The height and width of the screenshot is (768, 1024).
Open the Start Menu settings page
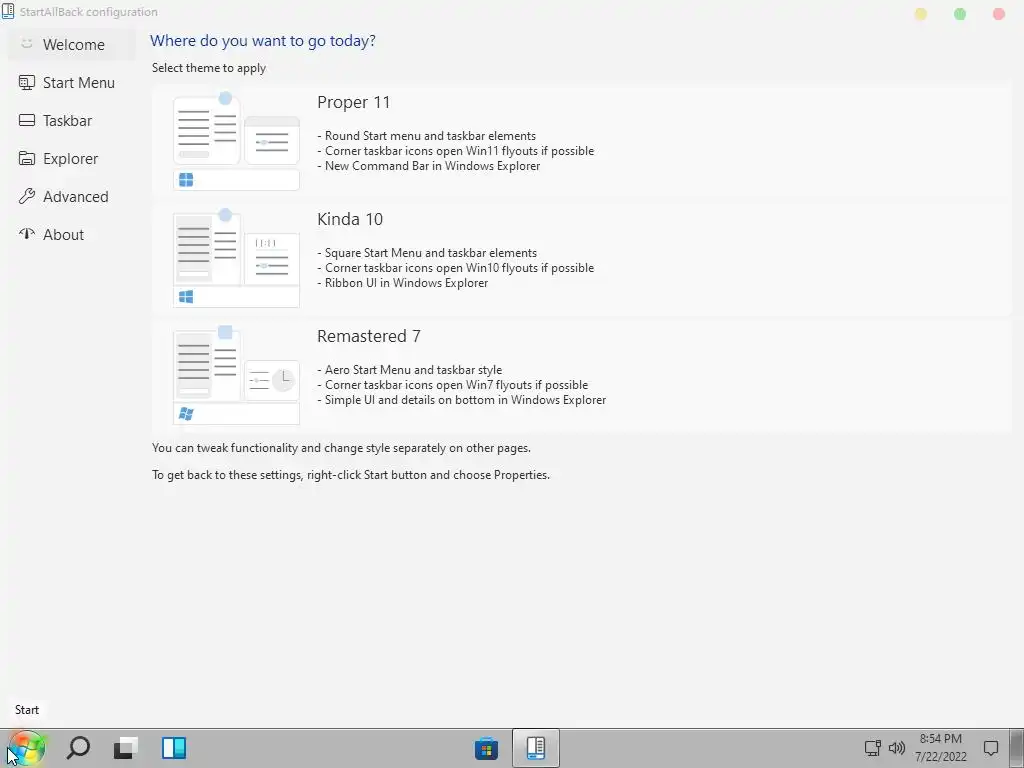(72, 83)
